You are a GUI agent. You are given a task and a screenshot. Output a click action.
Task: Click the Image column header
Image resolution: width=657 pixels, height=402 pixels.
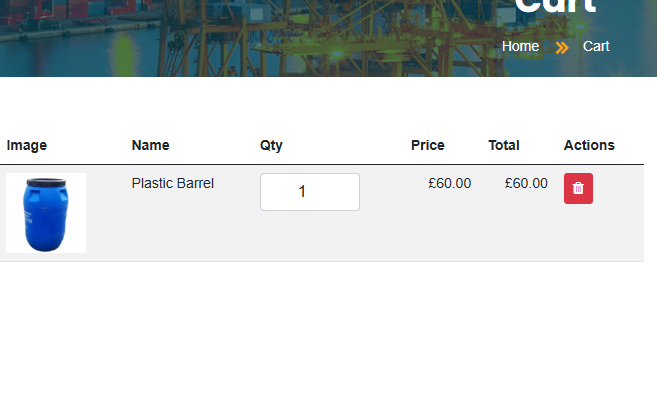27,145
